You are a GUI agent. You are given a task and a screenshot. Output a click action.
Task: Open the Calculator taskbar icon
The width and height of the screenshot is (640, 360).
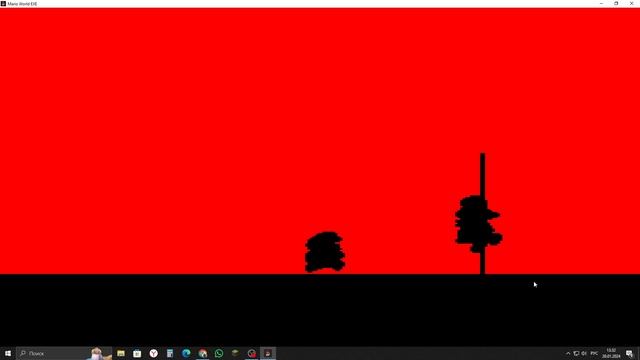[170, 353]
